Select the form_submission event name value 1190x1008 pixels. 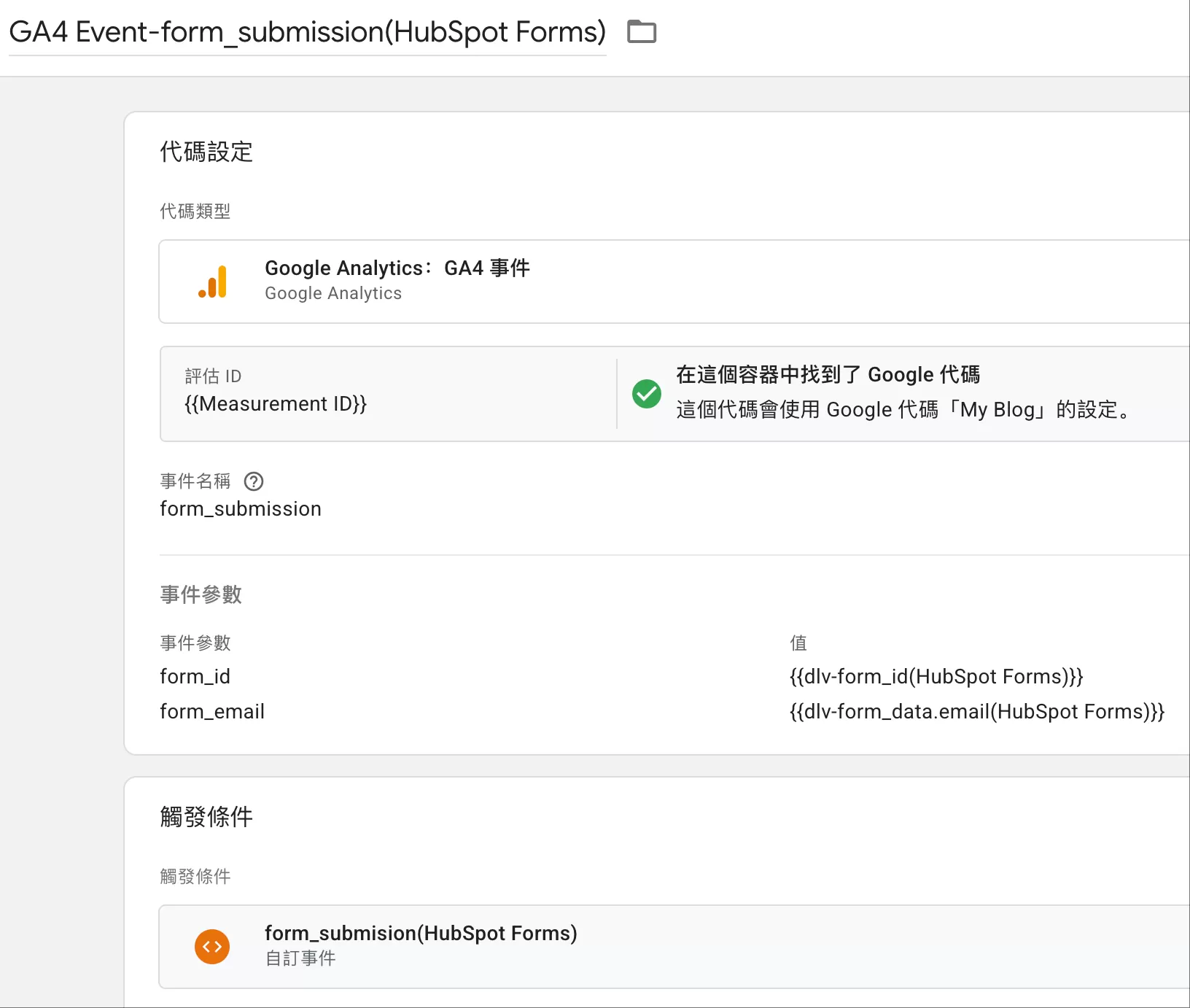pos(241,509)
